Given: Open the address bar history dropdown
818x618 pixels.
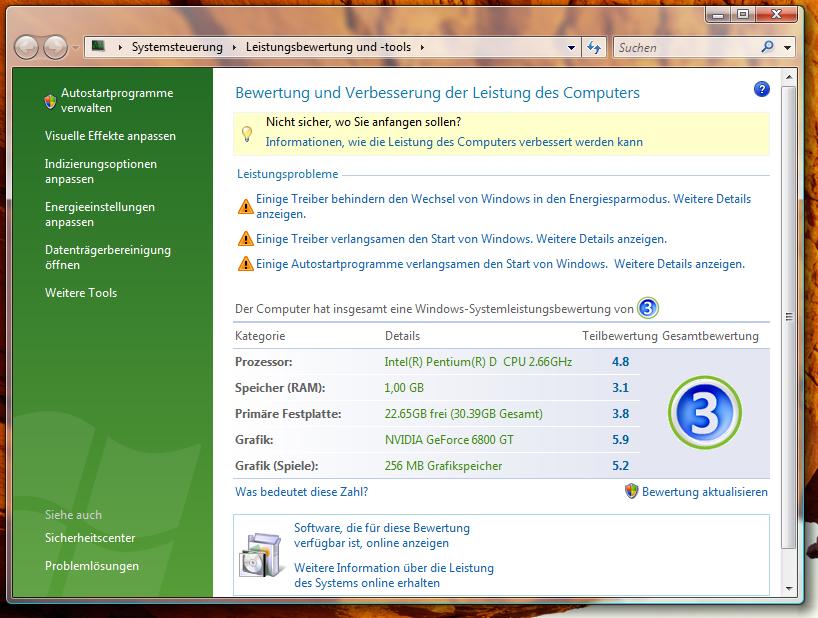Looking at the screenshot, I should pyautogui.click(x=571, y=47).
